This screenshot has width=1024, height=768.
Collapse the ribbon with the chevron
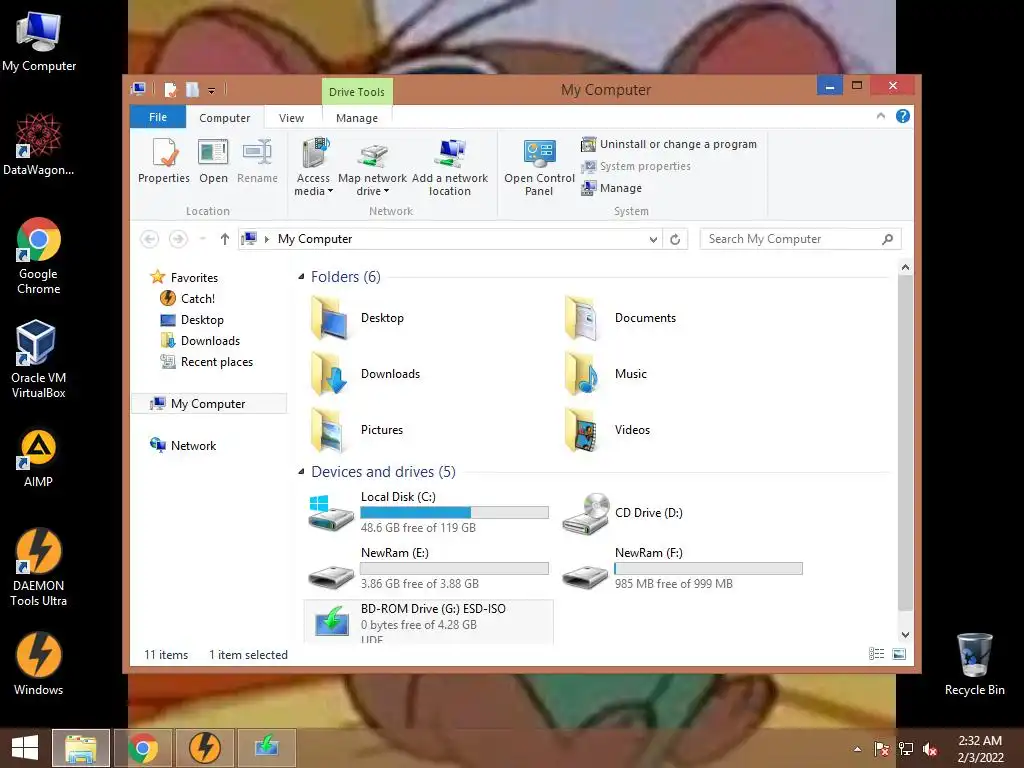click(881, 116)
